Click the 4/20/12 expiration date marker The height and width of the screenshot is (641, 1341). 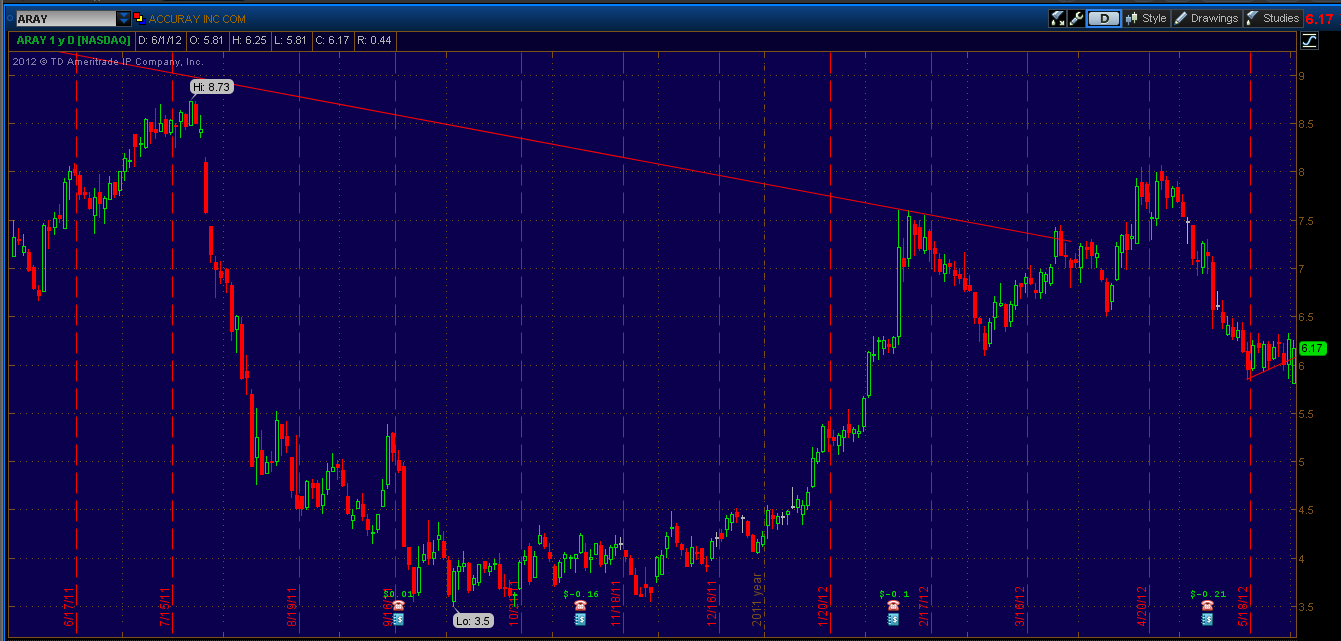tap(1141, 606)
